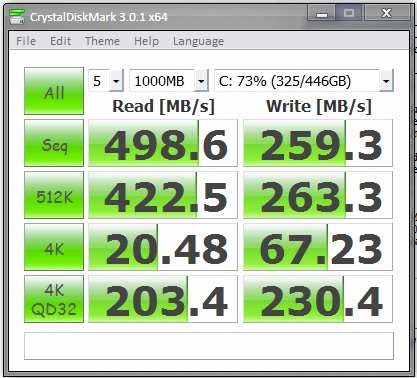The height and width of the screenshot is (378, 417).
Task: Open the Edit menu
Action: 60,41
